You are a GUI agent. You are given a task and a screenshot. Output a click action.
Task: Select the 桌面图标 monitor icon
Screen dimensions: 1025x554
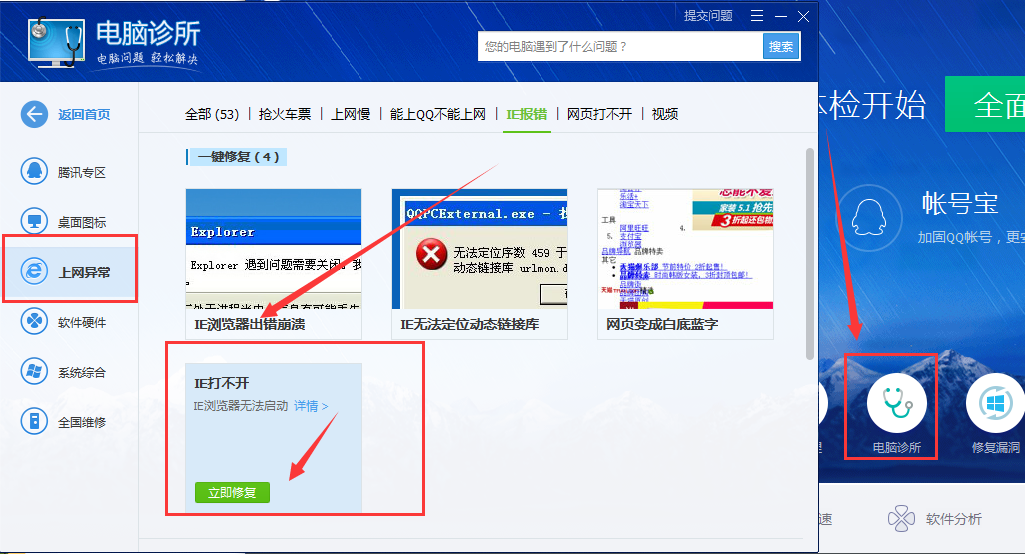pyautogui.click(x=34, y=222)
